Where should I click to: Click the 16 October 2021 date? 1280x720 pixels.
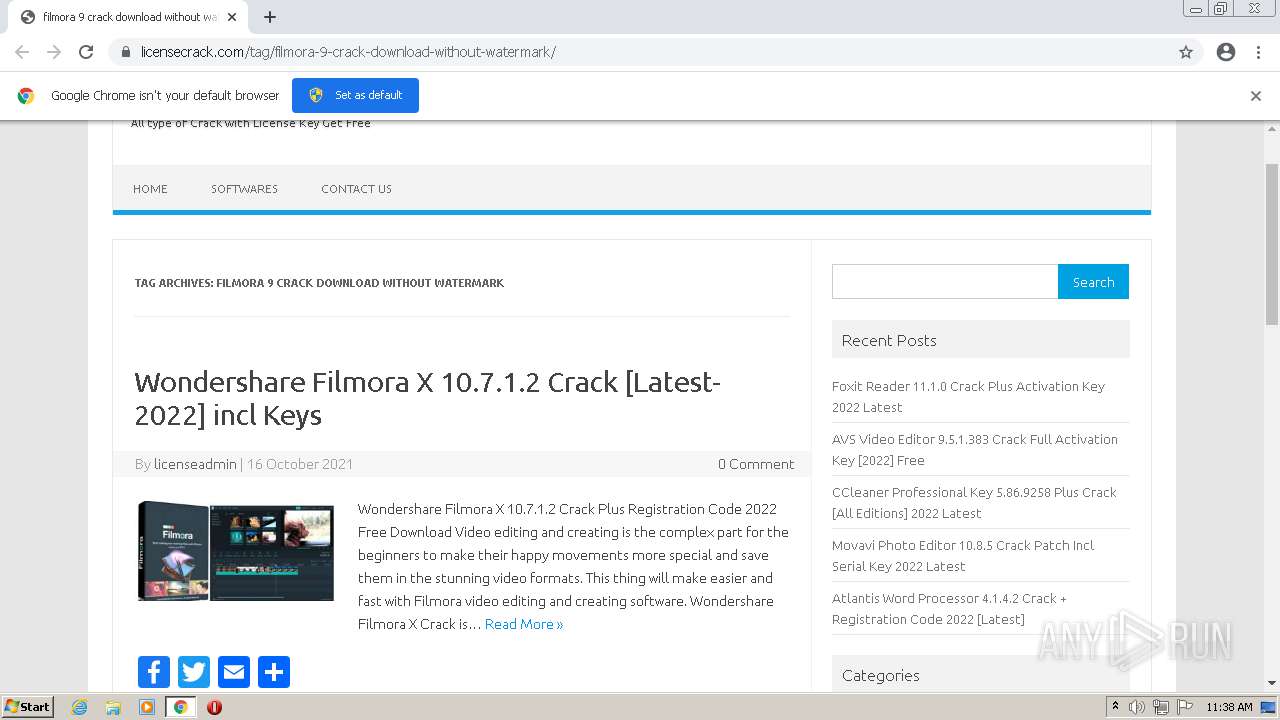(x=300, y=464)
